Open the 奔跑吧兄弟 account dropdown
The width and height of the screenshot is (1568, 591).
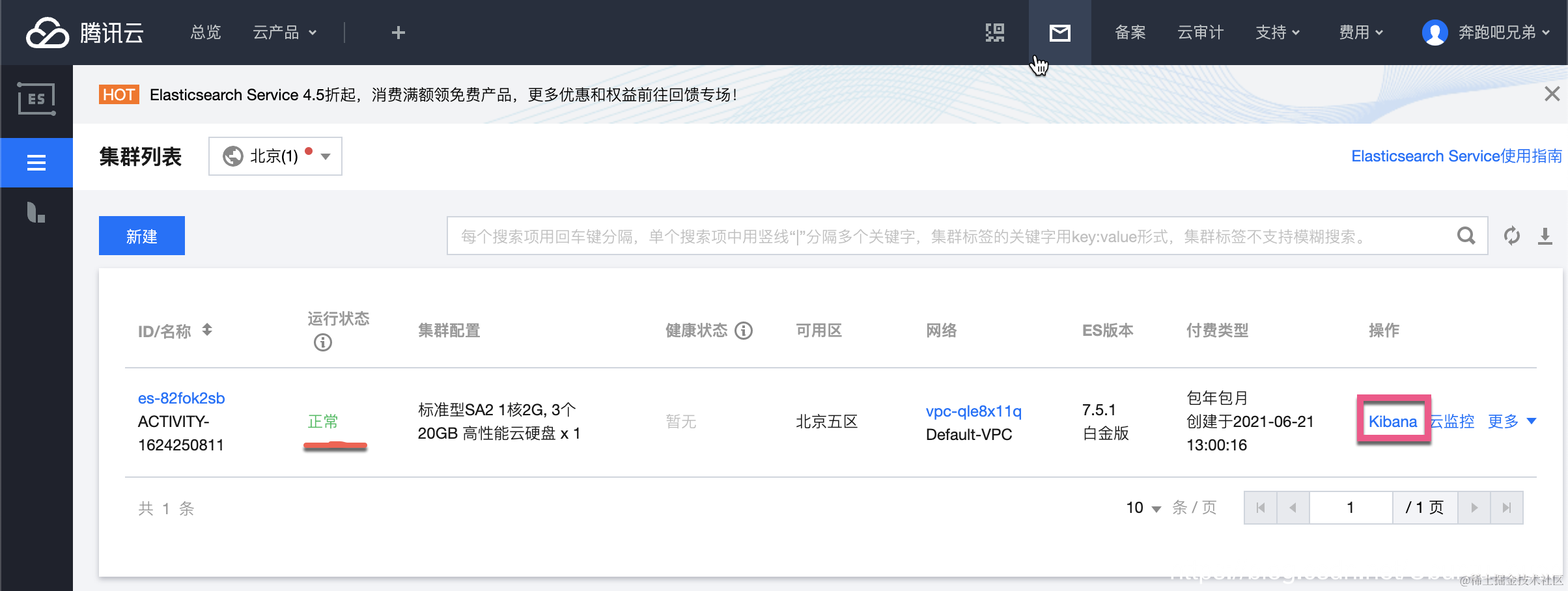pyautogui.click(x=1504, y=33)
